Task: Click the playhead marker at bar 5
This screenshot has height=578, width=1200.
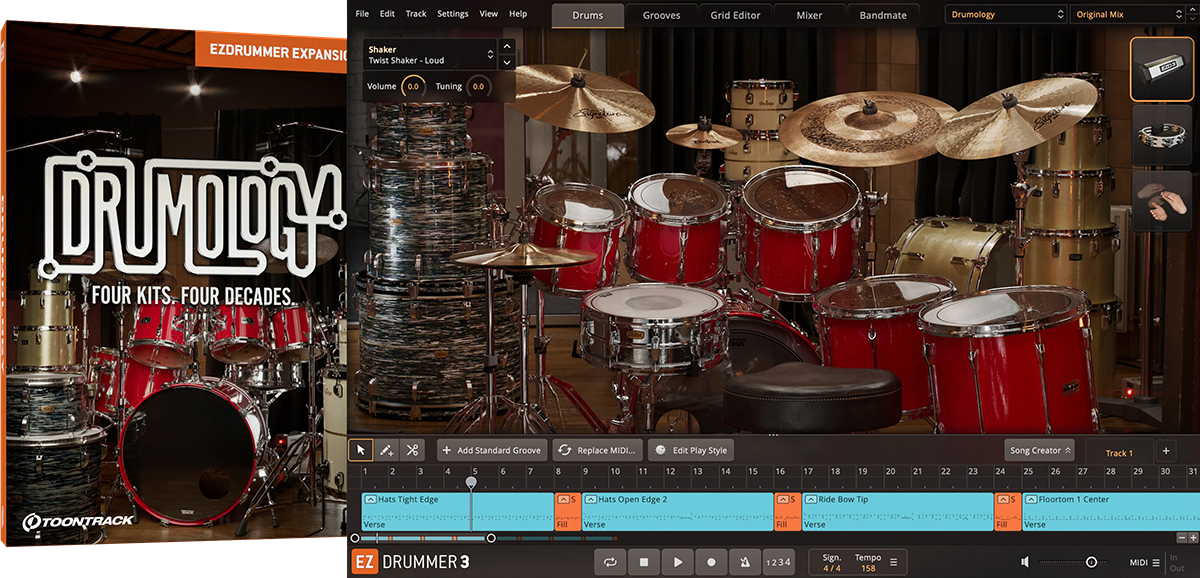Action: click(471, 482)
